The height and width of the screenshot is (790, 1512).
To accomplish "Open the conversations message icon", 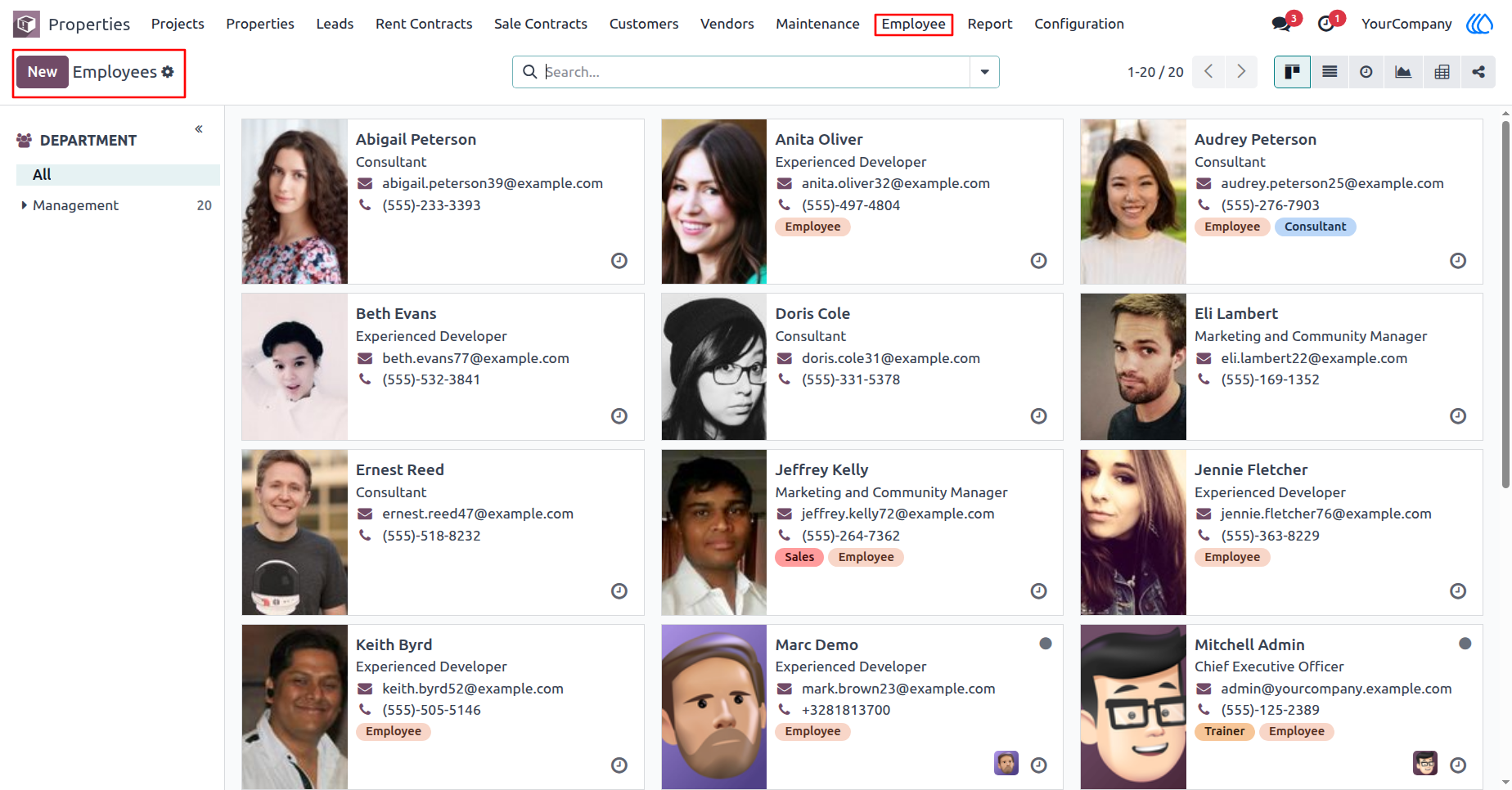I will (1281, 24).
